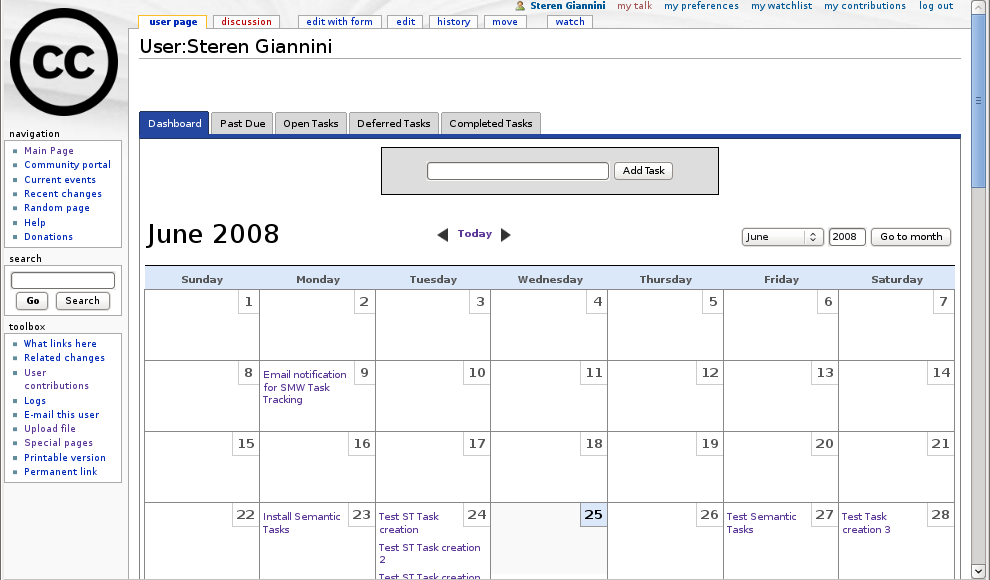The image size is (990, 580).
Task: Select the Deferred Tasks tab
Action: (393, 124)
